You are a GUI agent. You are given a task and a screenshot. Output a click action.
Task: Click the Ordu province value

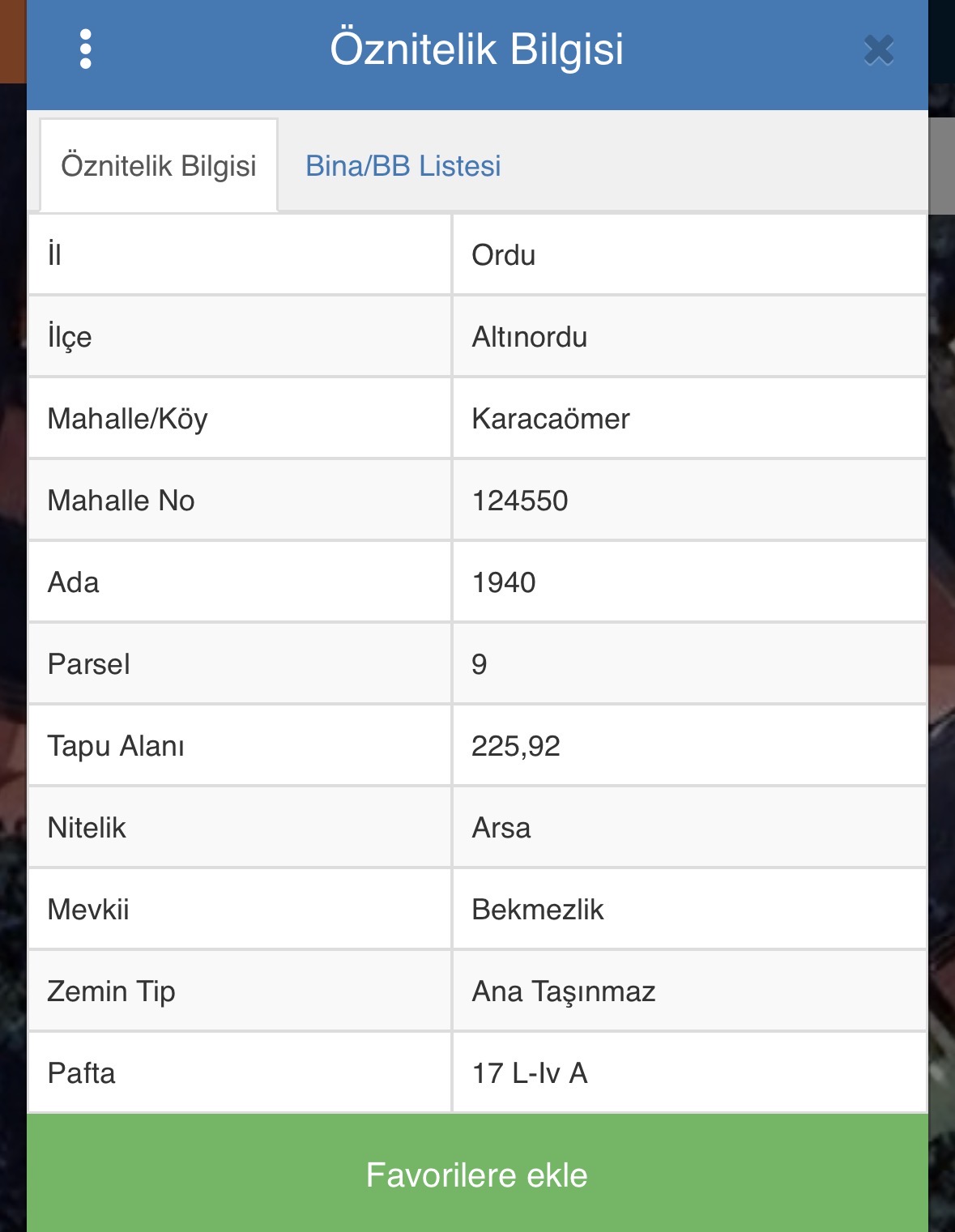pos(503,255)
